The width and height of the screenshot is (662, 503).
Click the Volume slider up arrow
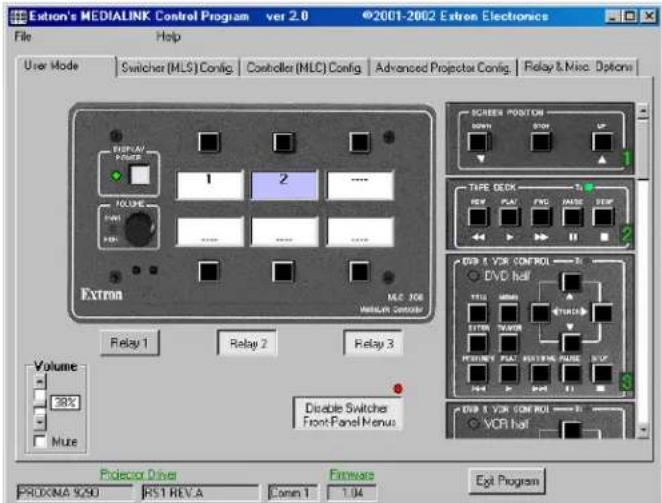(40, 381)
